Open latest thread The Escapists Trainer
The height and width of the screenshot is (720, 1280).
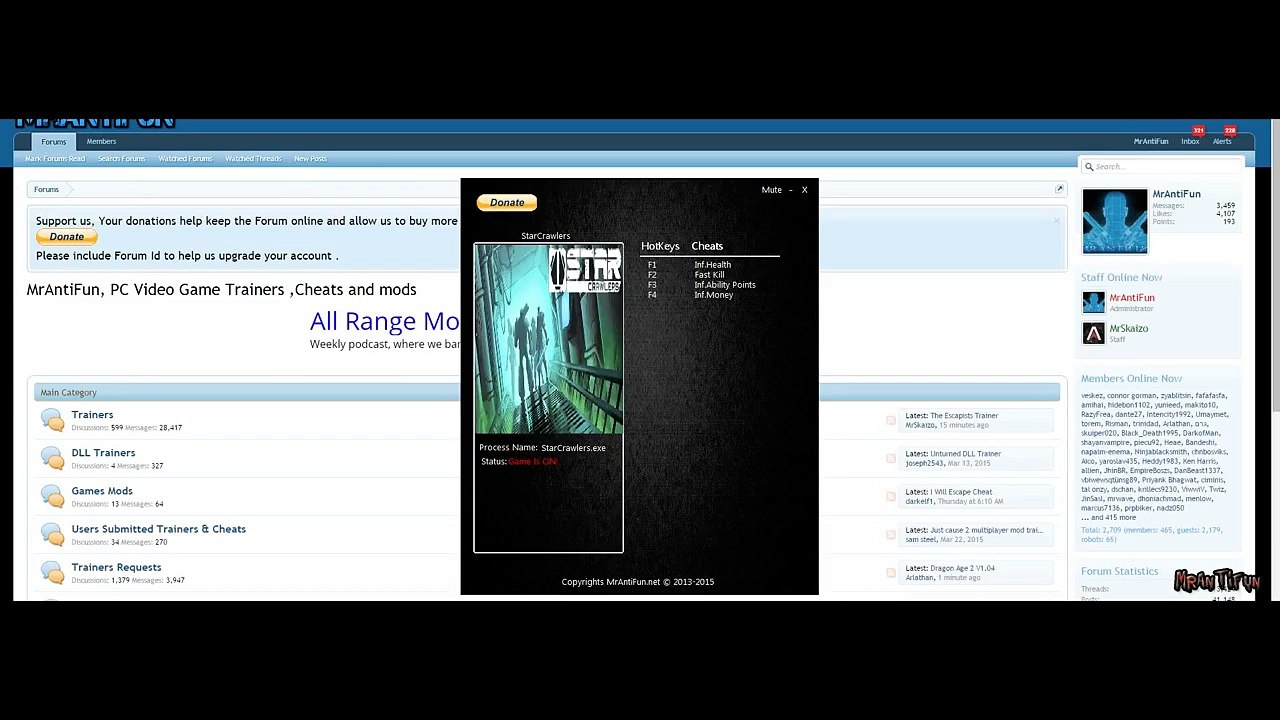[964, 416]
